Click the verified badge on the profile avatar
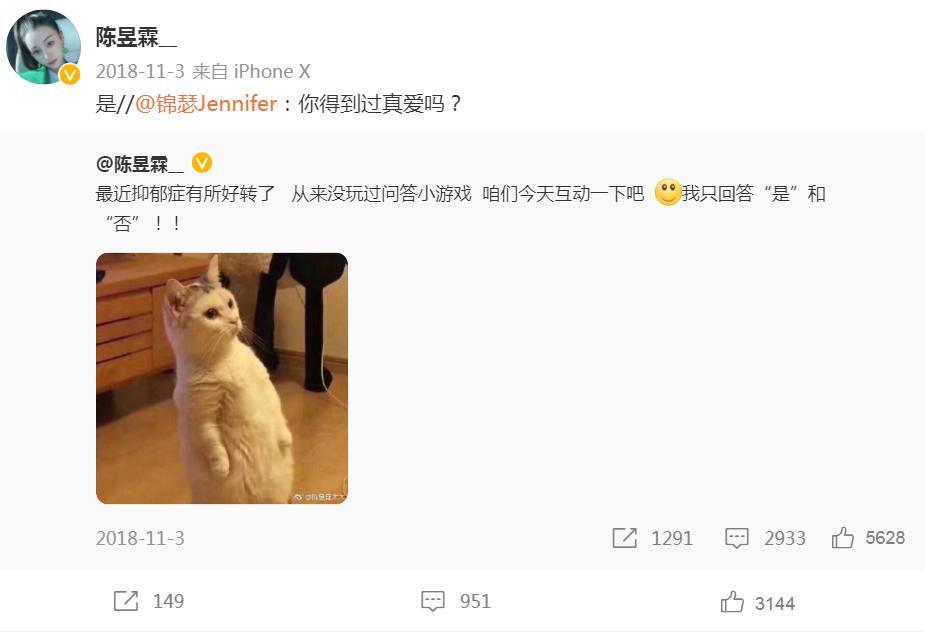The height and width of the screenshot is (632, 925). click(70, 74)
